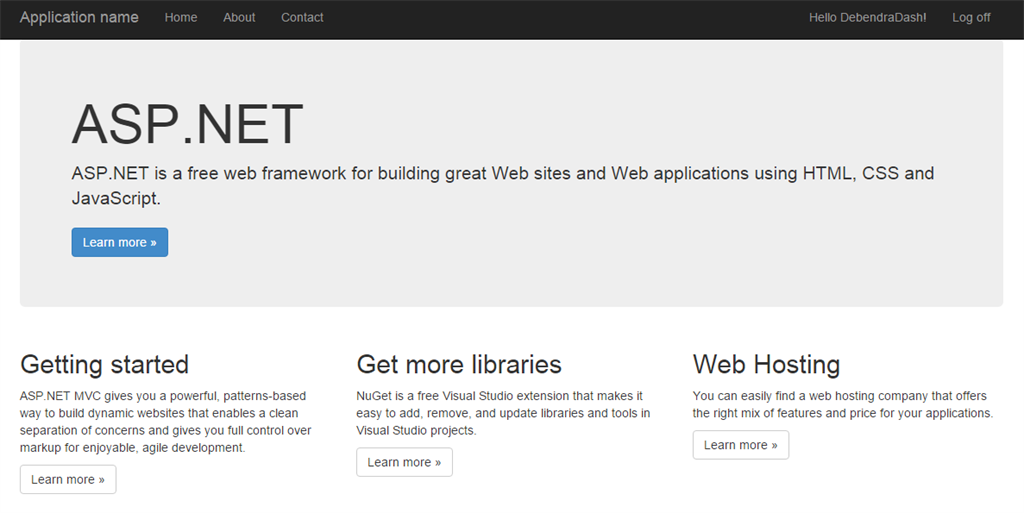Open the Home nav item

tap(181, 18)
